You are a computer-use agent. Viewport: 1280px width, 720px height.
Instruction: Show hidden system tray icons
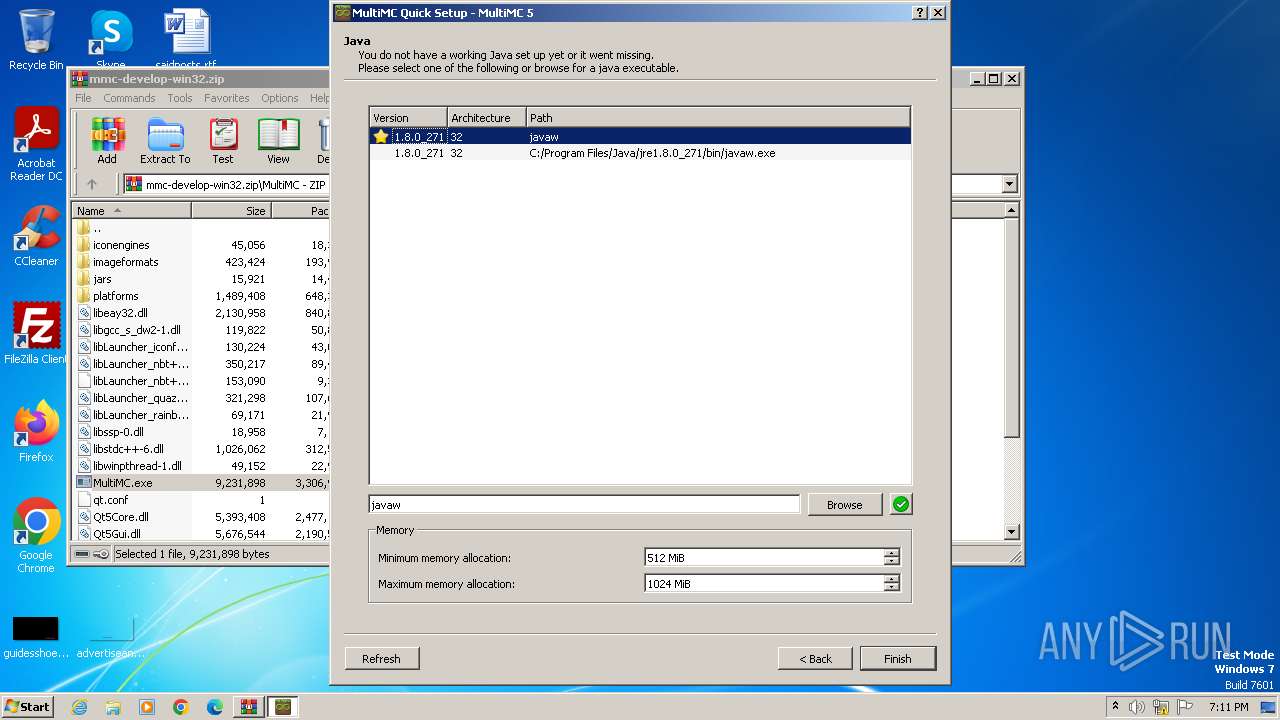click(1115, 707)
